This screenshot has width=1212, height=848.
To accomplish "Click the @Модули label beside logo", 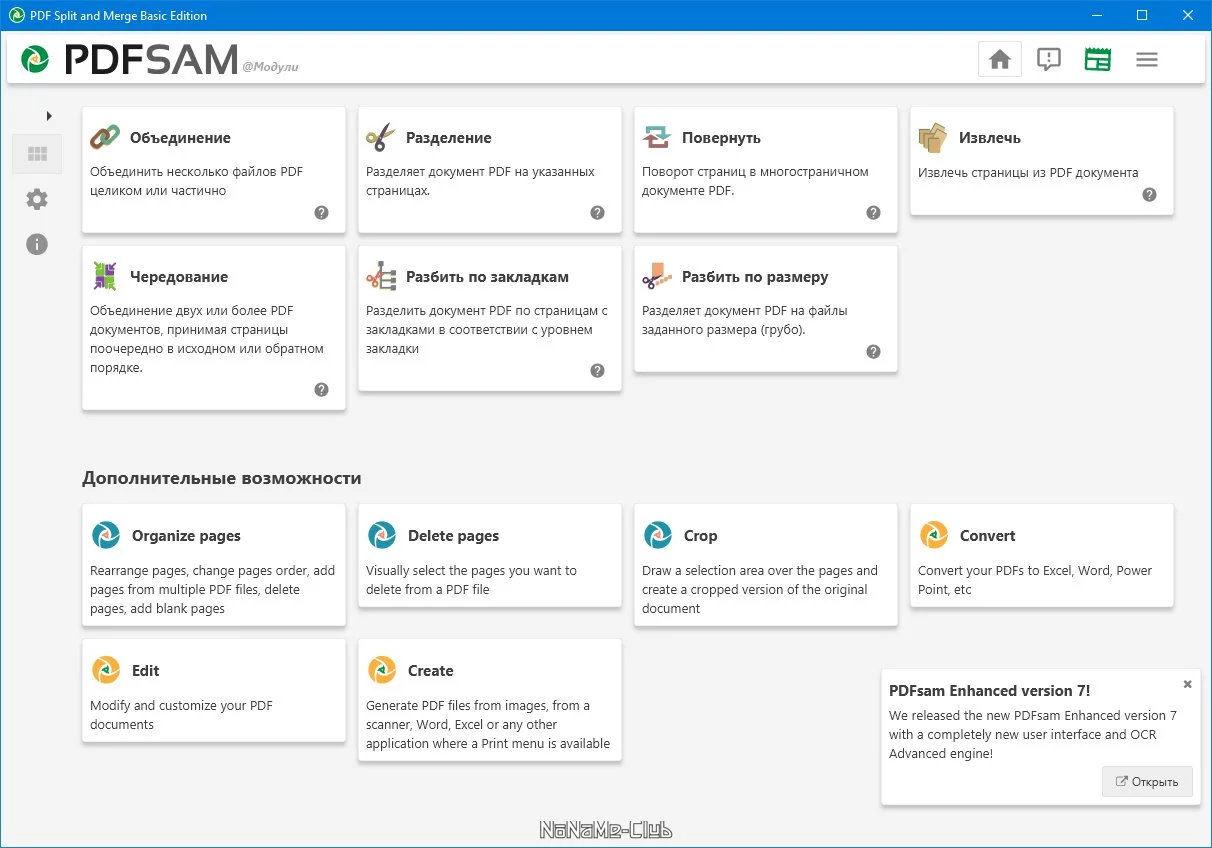I will pyautogui.click(x=270, y=67).
